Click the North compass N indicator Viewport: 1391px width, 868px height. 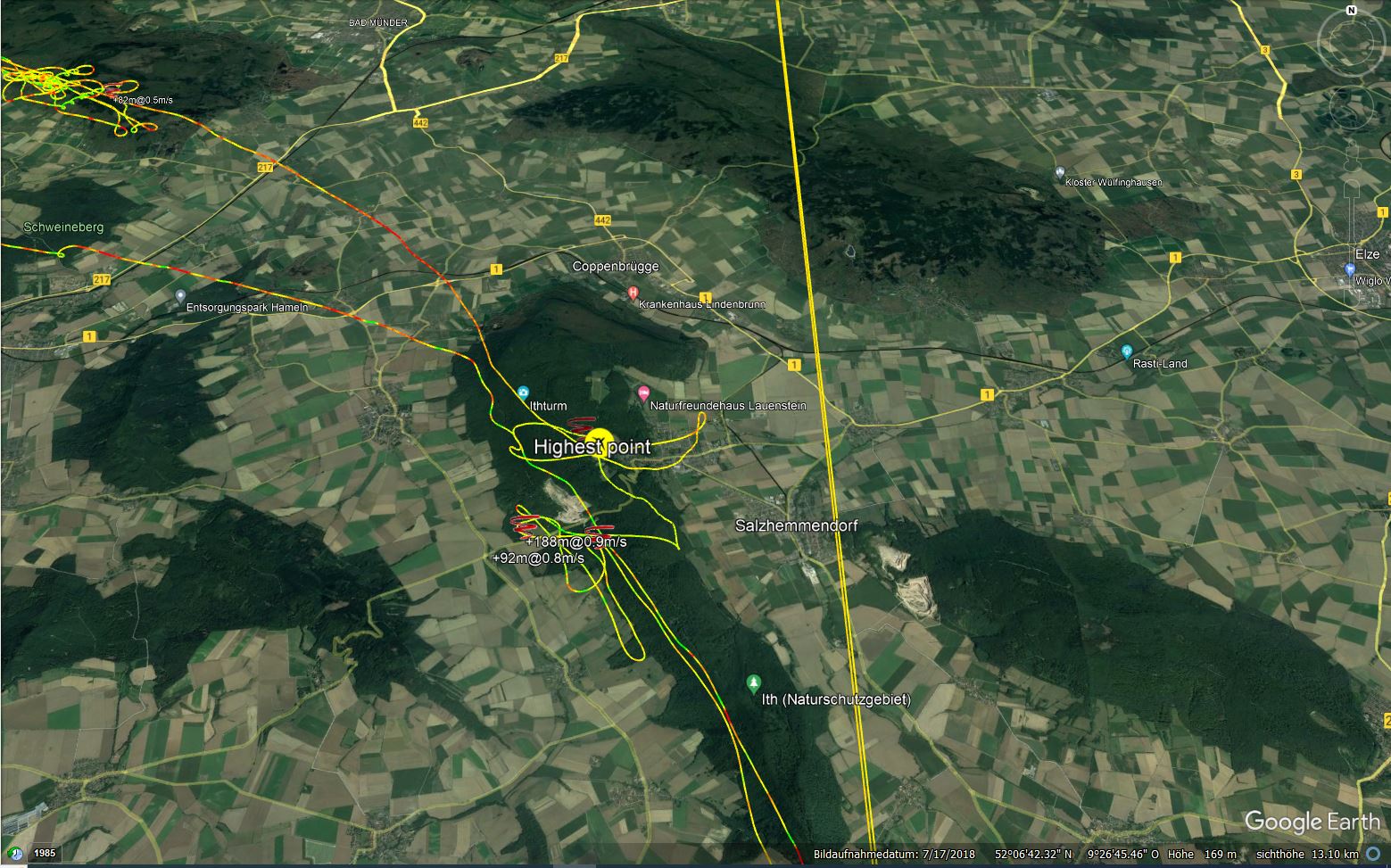tap(1351, 12)
